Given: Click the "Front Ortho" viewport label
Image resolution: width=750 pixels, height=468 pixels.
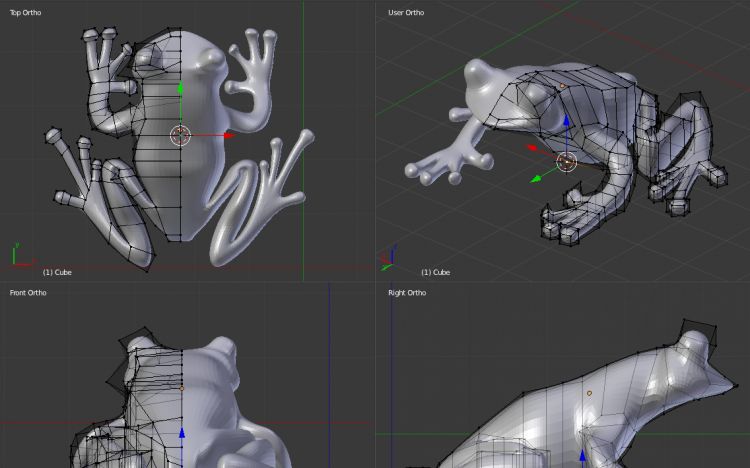Looking at the screenshot, I should 28,293.
